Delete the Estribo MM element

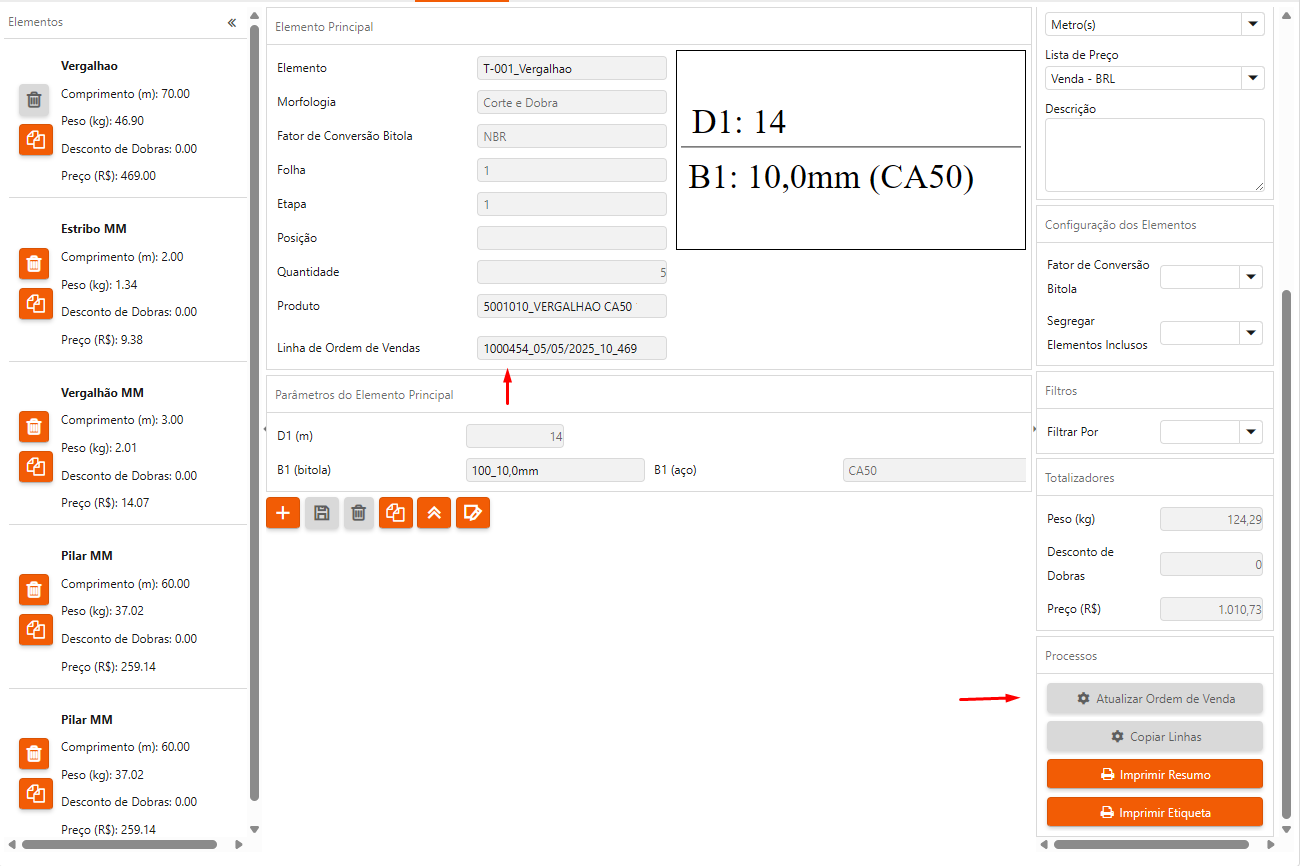click(34, 264)
